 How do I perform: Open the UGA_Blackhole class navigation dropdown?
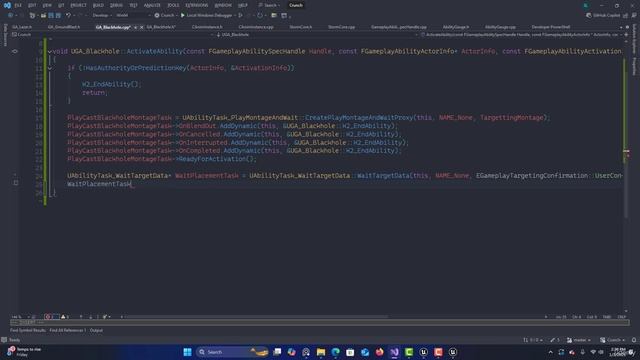[316, 35]
